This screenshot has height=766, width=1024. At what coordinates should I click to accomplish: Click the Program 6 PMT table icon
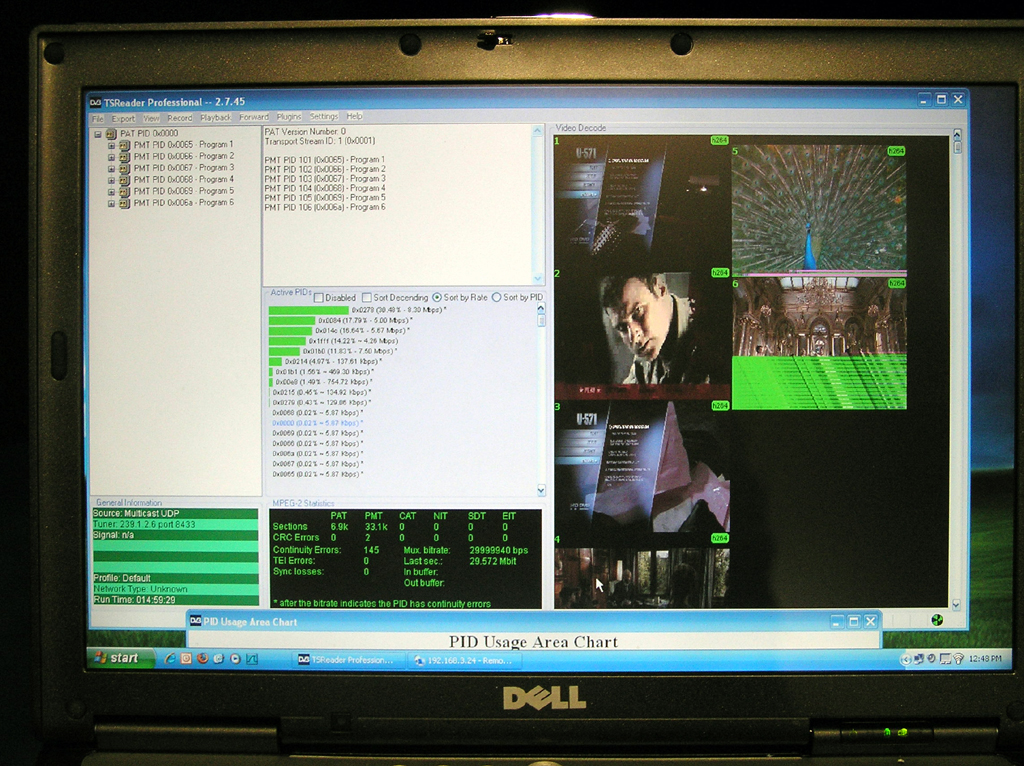124,204
